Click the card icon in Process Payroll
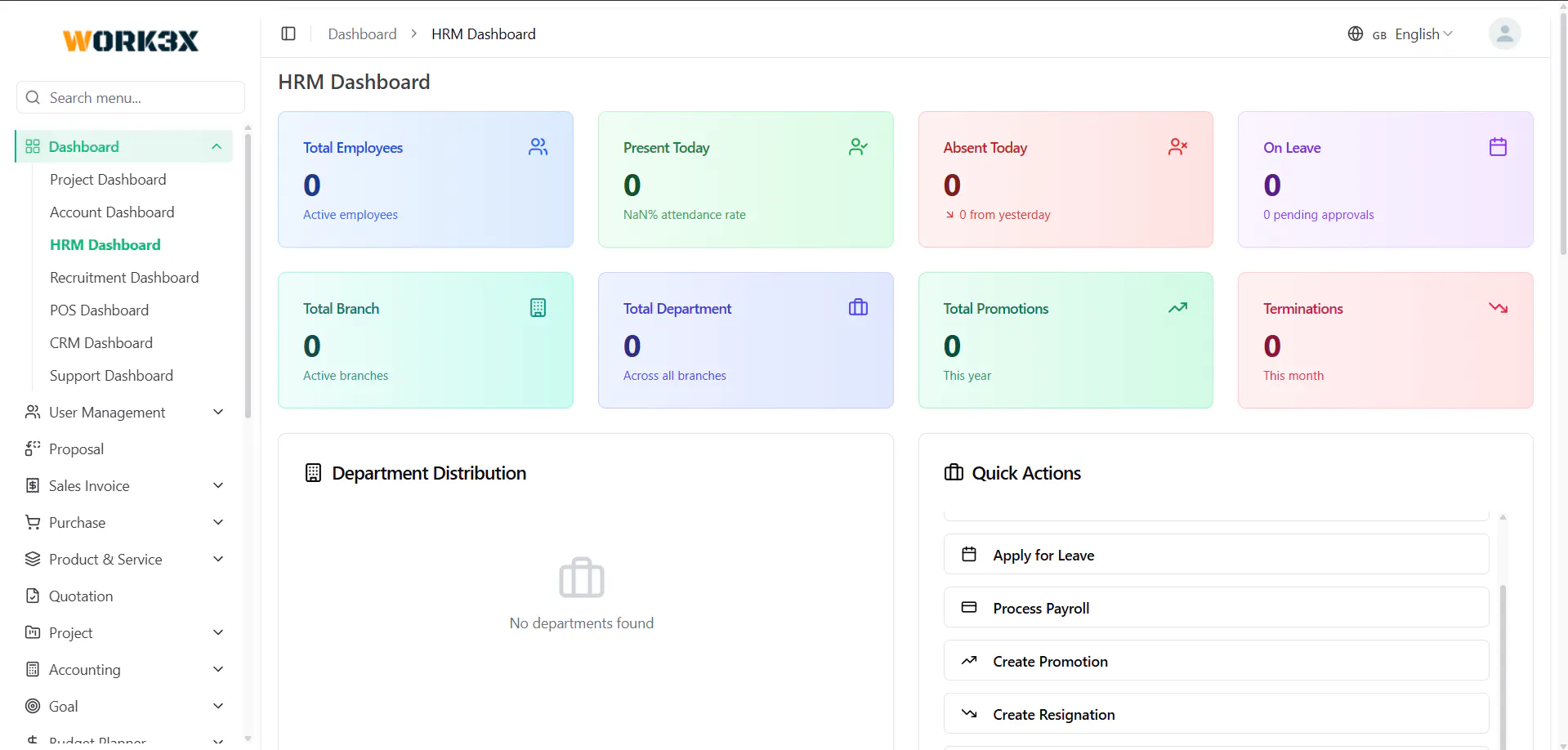1568x750 pixels. pyautogui.click(x=969, y=607)
